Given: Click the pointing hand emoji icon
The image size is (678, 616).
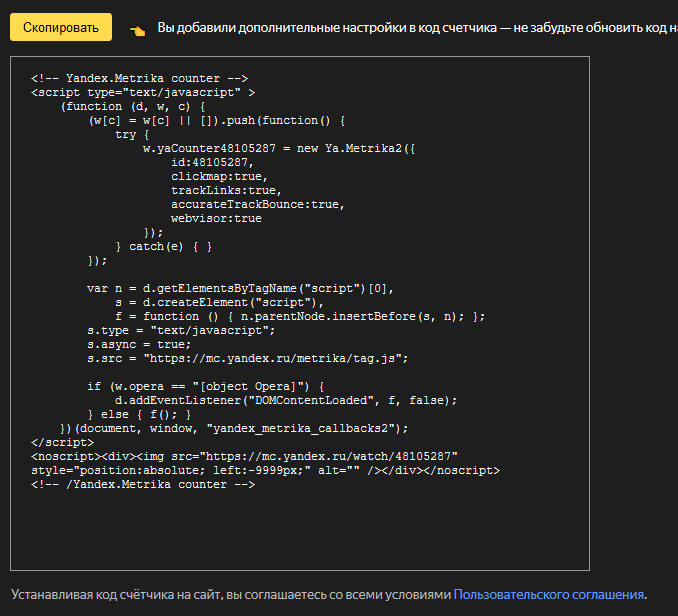Looking at the screenshot, I should coord(138,29).
